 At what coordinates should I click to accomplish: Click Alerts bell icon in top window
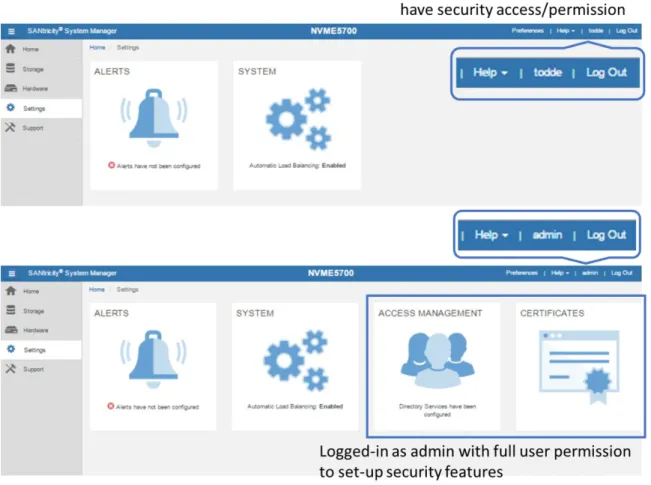[x=154, y=118]
